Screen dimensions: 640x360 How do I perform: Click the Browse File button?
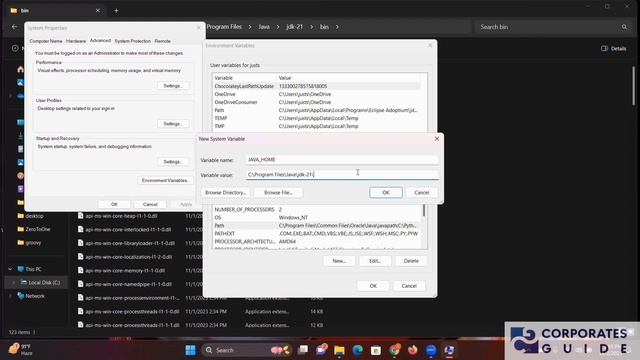pyautogui.click(x=278, y=192)
